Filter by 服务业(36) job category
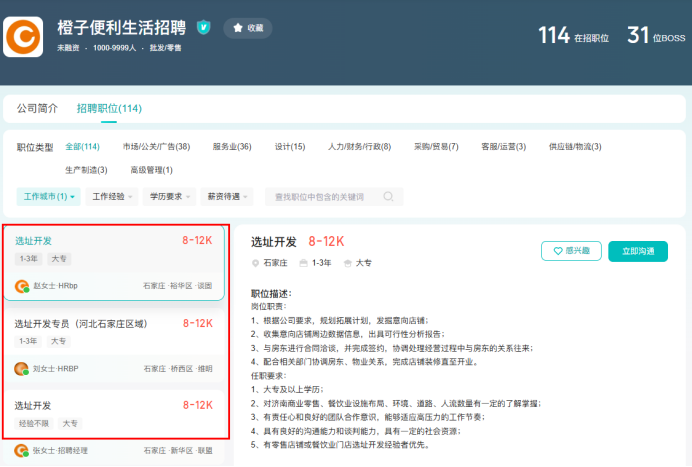The width and height of the screenshot is (692, 467). [232, 147]
